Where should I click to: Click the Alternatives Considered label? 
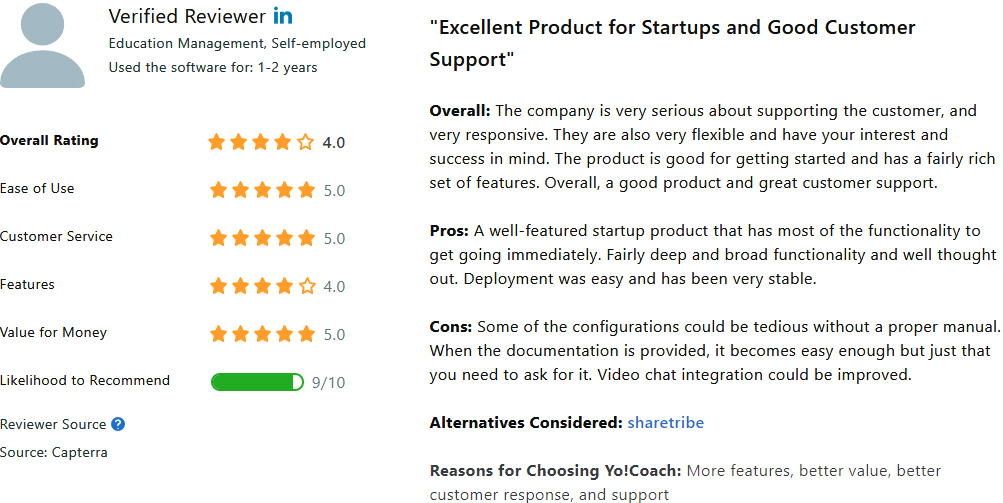point(526,423)
